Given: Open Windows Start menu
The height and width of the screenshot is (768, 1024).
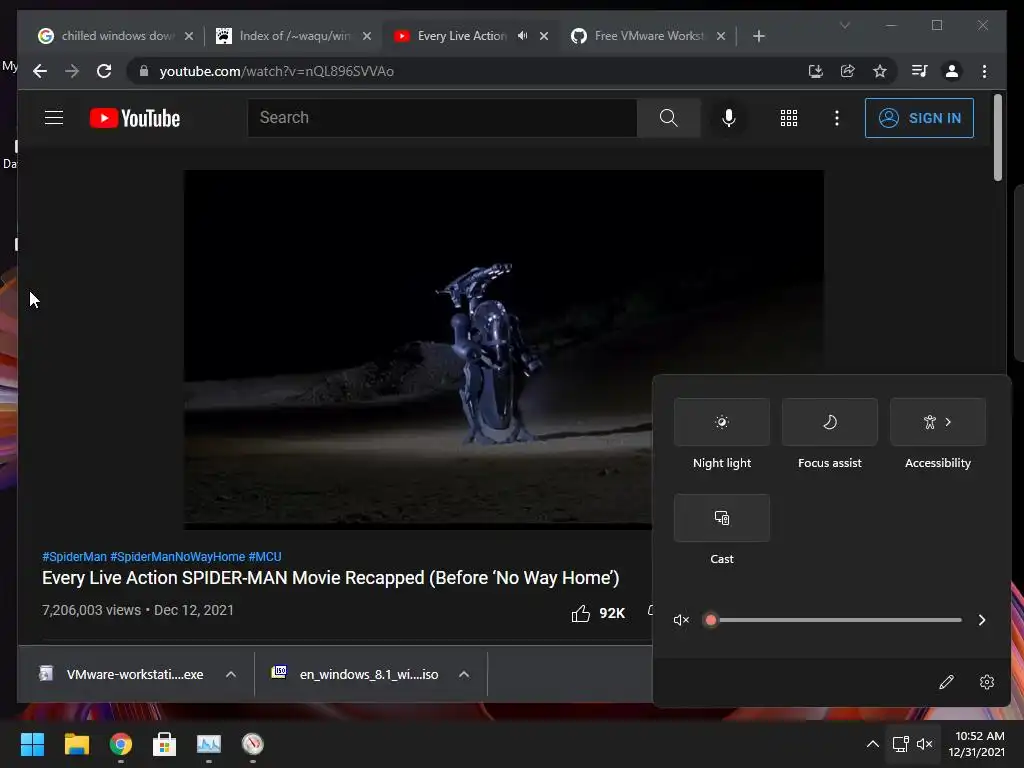Looking at the screenshot, I should click(32, 744).
